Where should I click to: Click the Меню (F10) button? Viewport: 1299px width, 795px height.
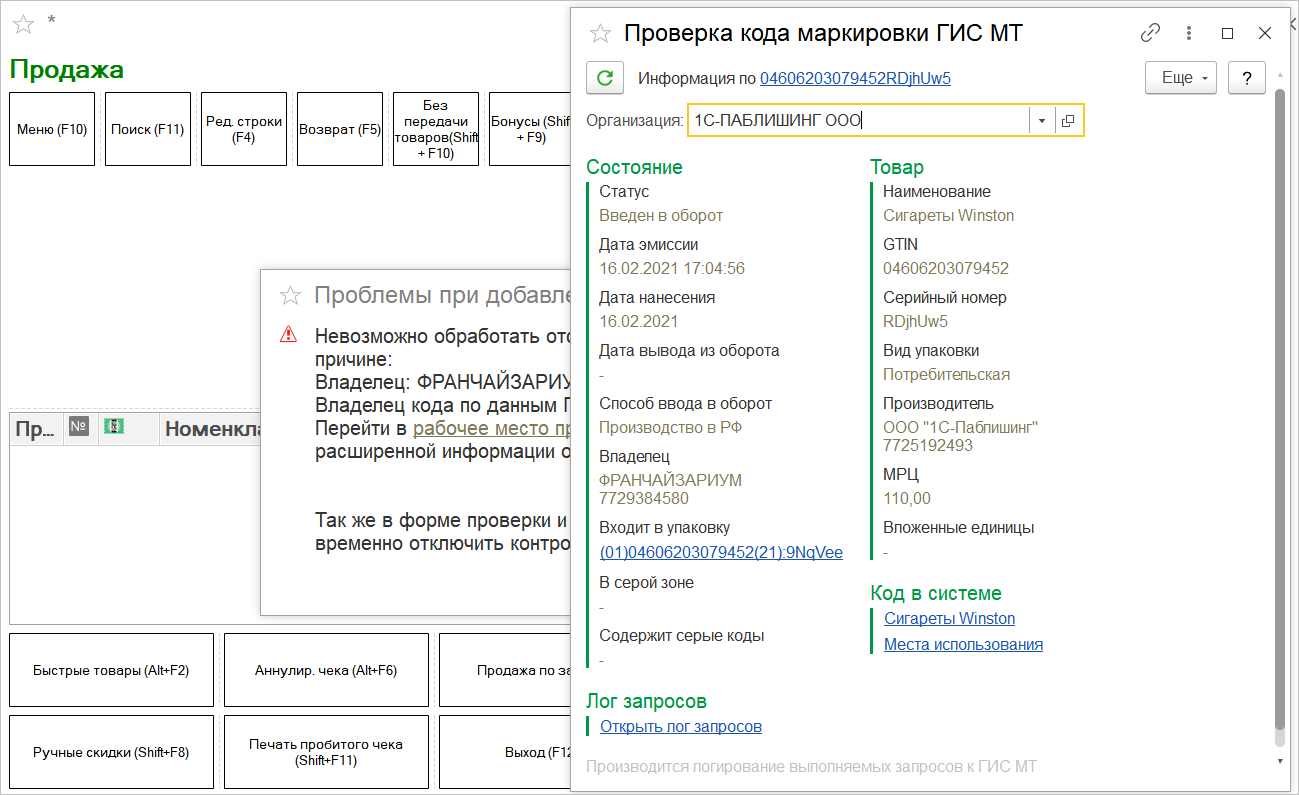coord(52,129)
